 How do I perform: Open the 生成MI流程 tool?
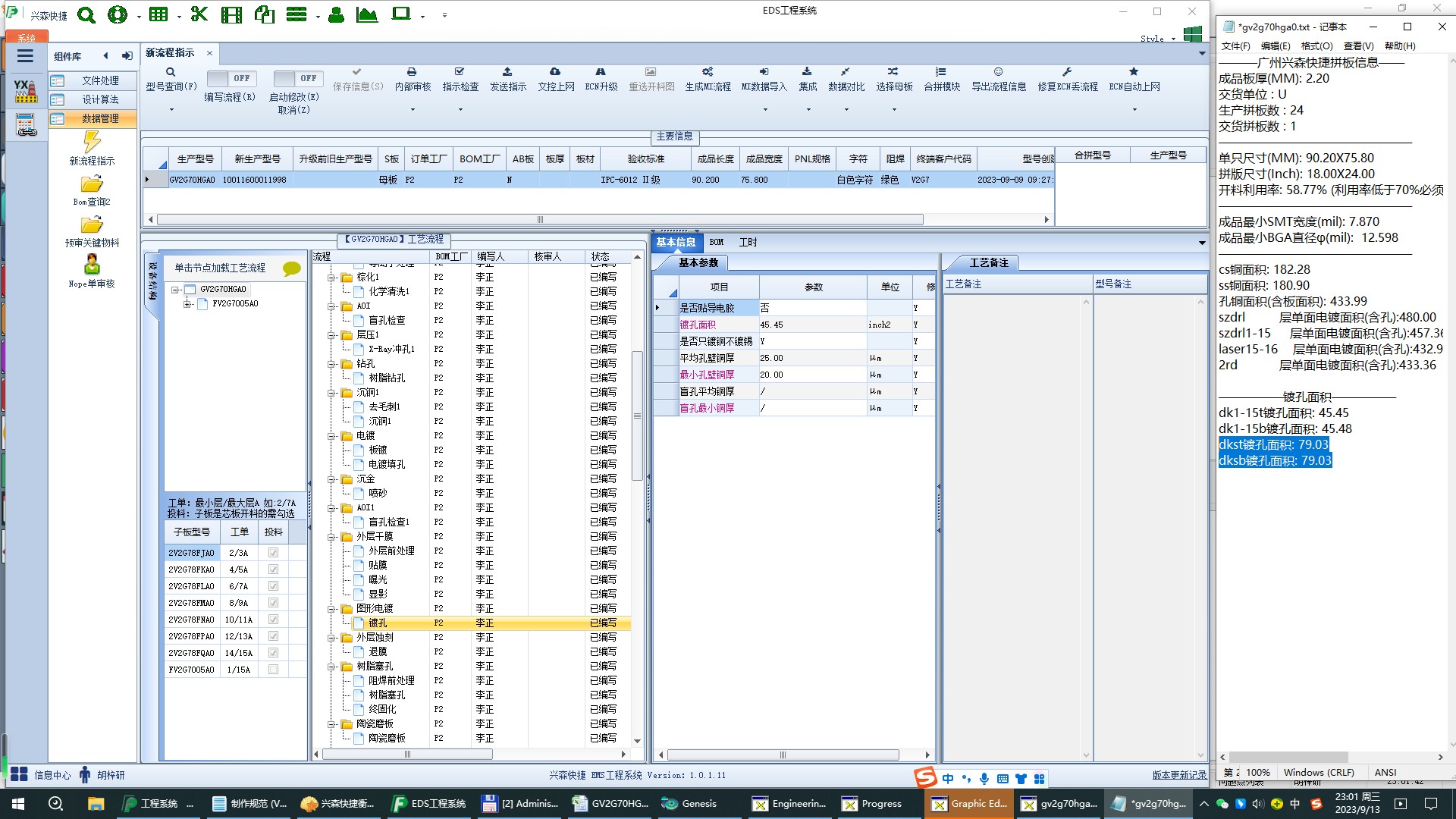(x=707, y=72)
